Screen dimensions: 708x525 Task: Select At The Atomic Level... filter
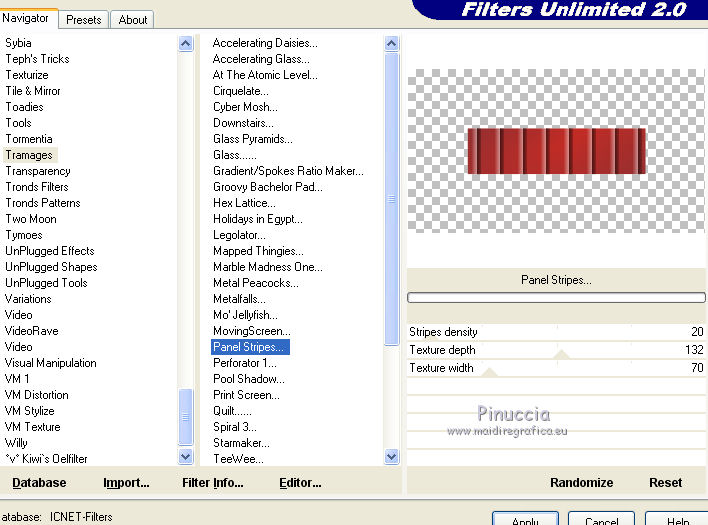click(x=266, y=75)
